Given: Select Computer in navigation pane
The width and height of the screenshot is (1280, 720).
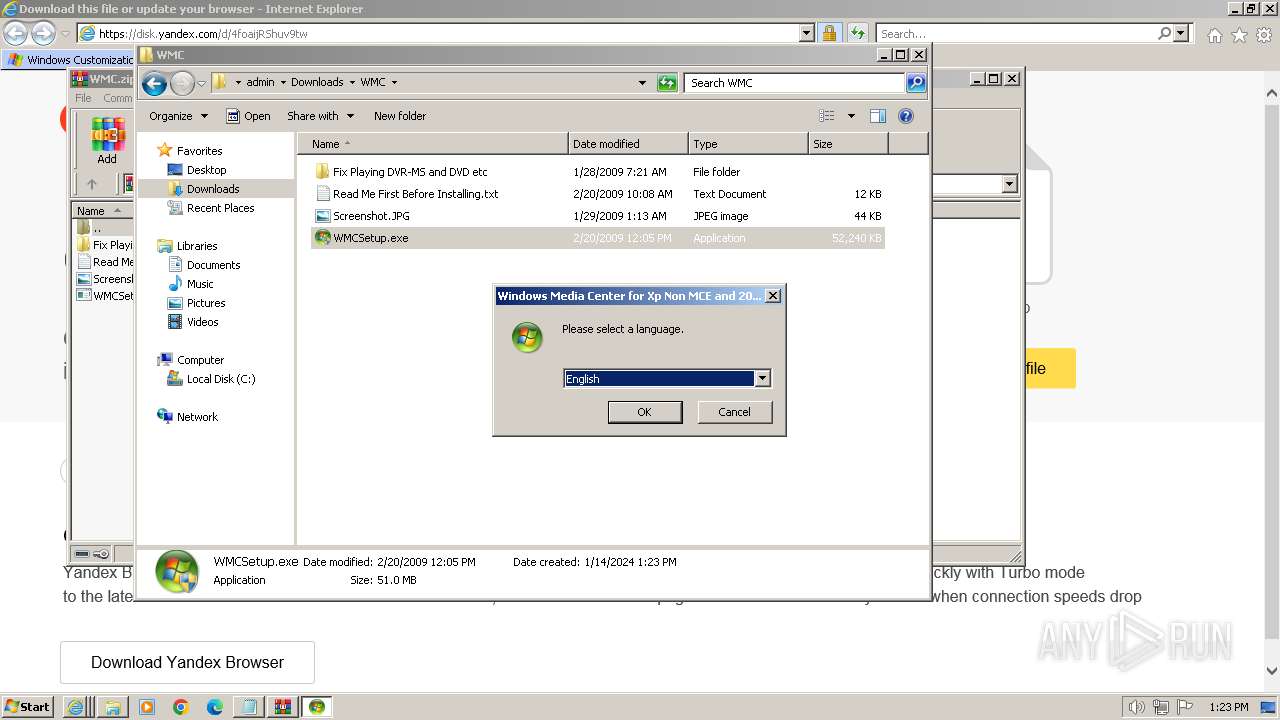Looking at the screenshot, I should 200,360.
